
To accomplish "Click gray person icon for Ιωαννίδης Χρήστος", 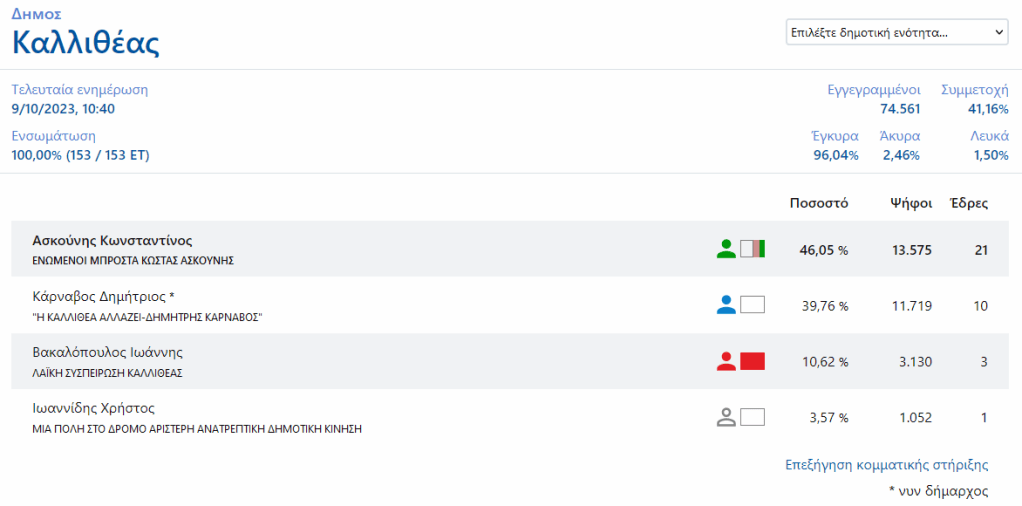I will coord(726,417).
